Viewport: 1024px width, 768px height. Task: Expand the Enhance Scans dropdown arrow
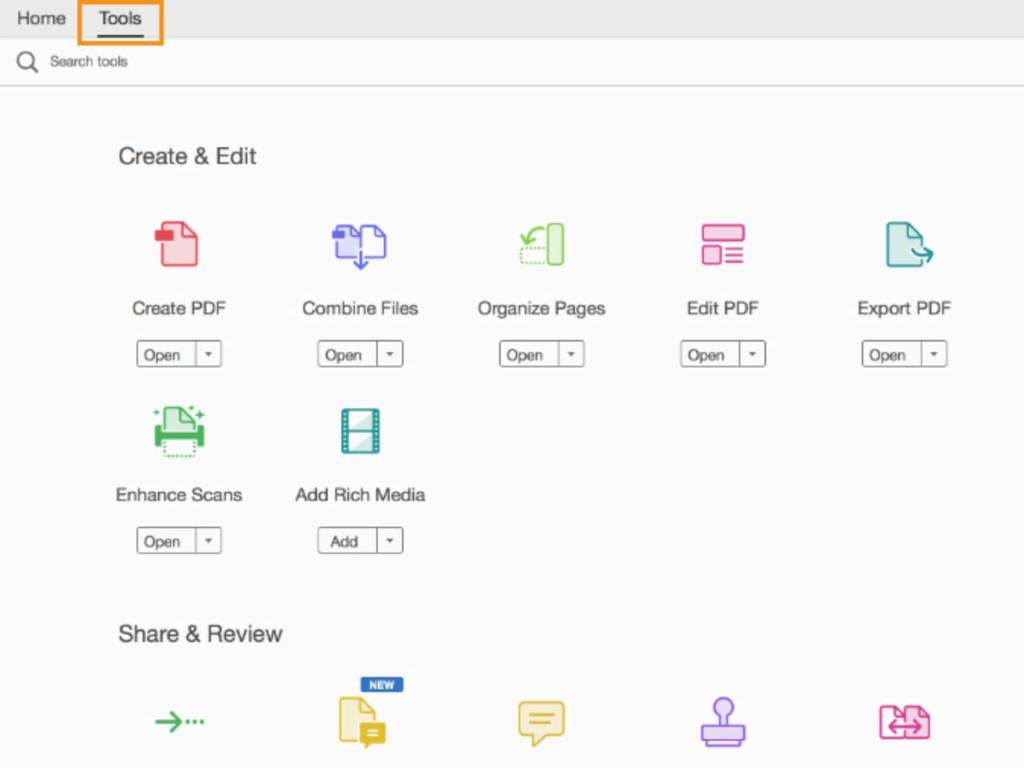(208, 541)
